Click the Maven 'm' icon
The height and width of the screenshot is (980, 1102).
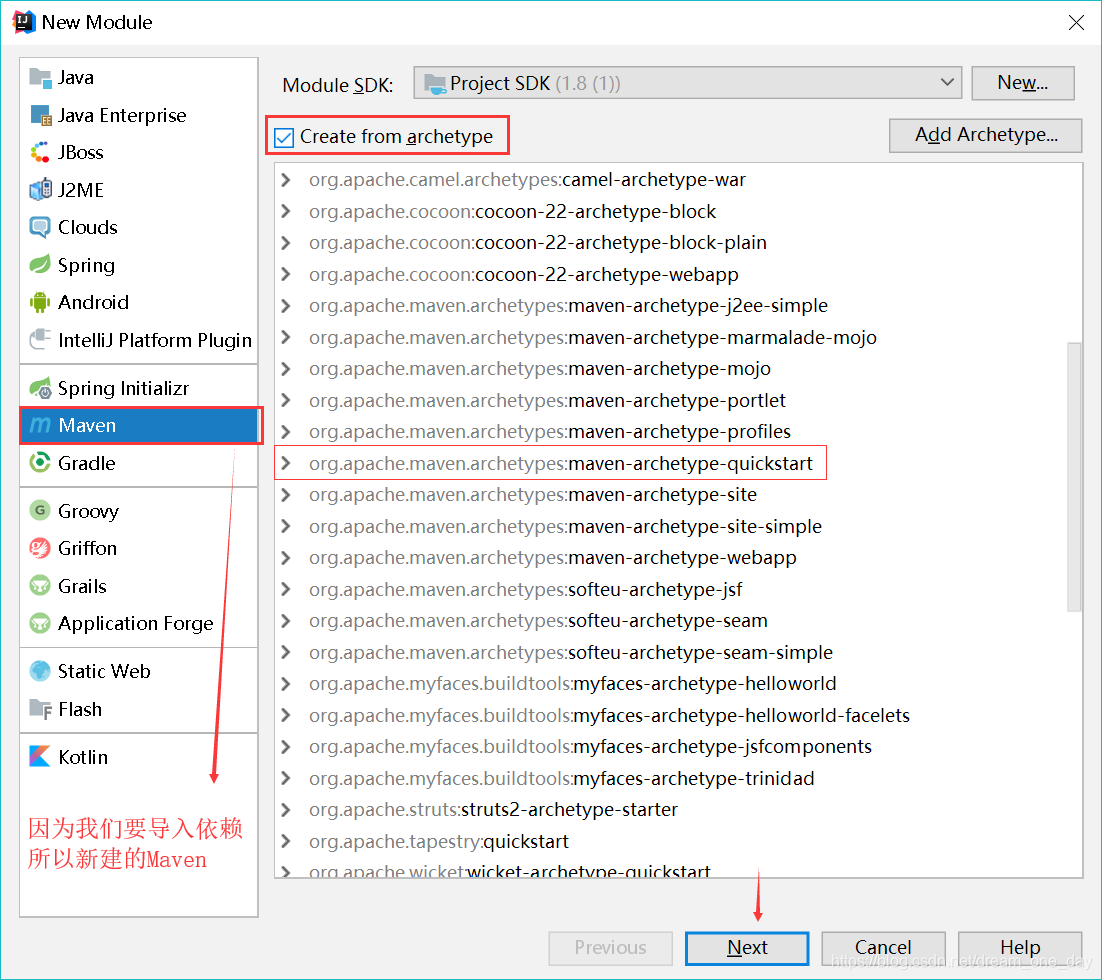[40, 425]
